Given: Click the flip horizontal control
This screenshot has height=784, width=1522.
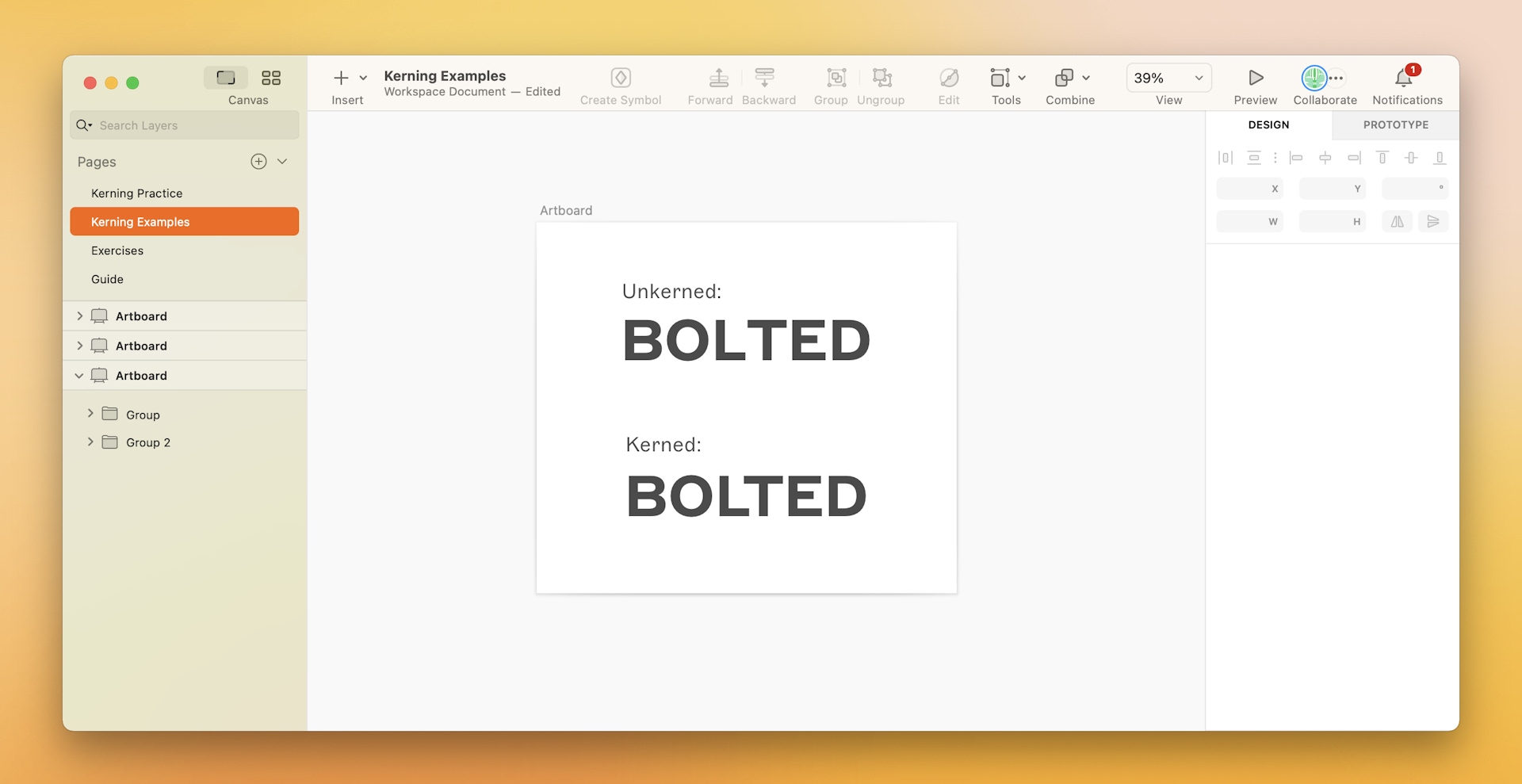Looking at the screenshot, I should [x=1397, y=221].
